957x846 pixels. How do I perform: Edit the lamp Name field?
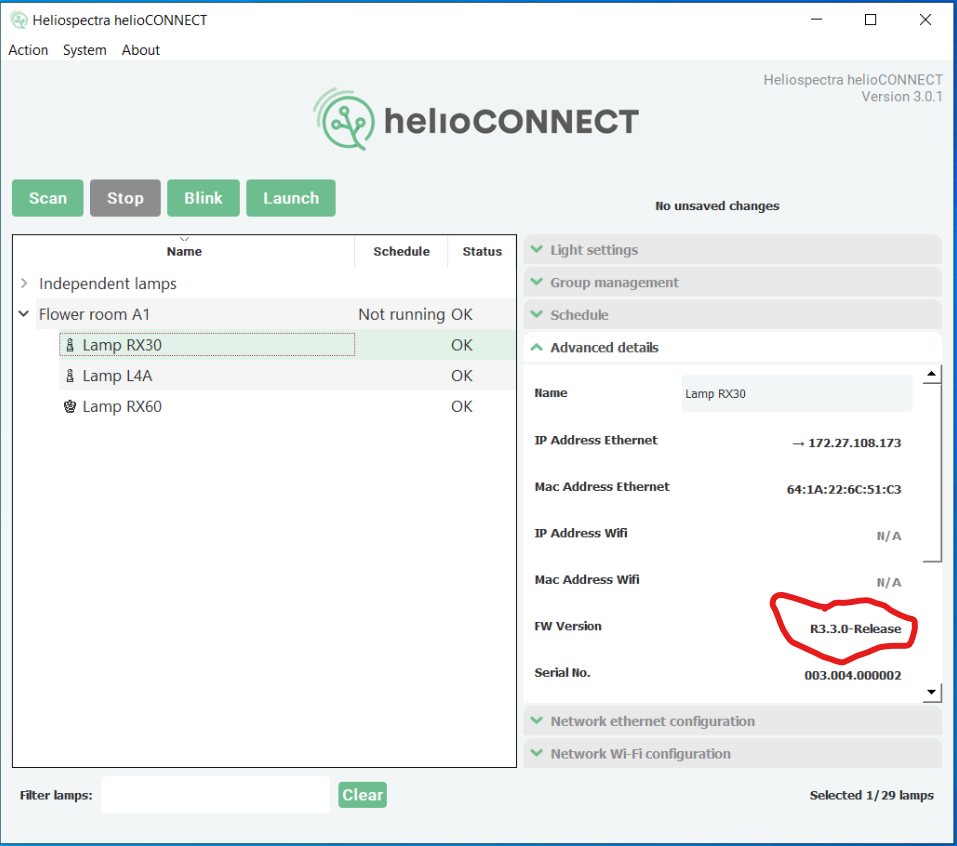[796, 394]
